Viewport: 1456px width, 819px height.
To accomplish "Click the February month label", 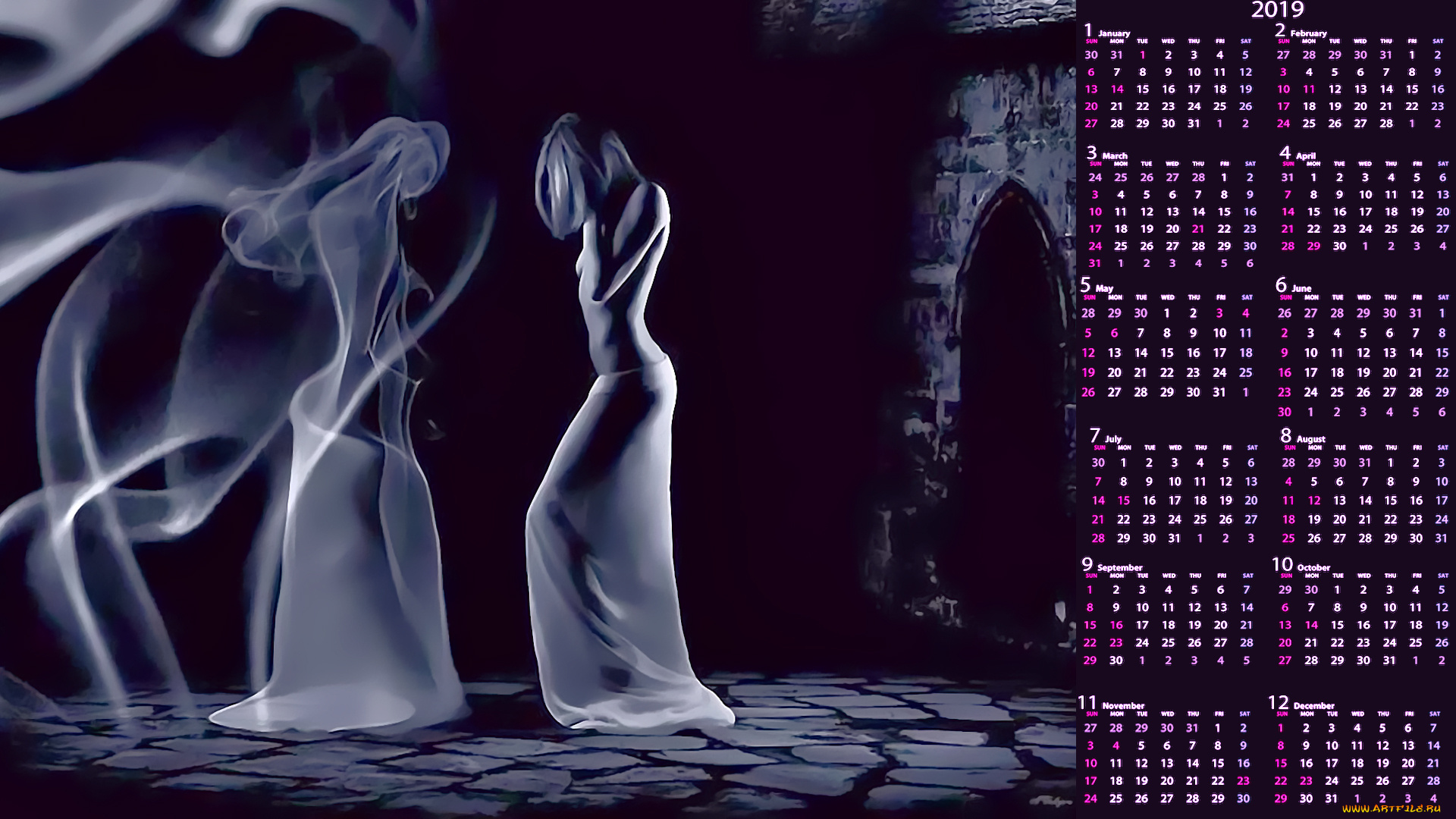I will pyautogui.click(x=1308, y=33).
